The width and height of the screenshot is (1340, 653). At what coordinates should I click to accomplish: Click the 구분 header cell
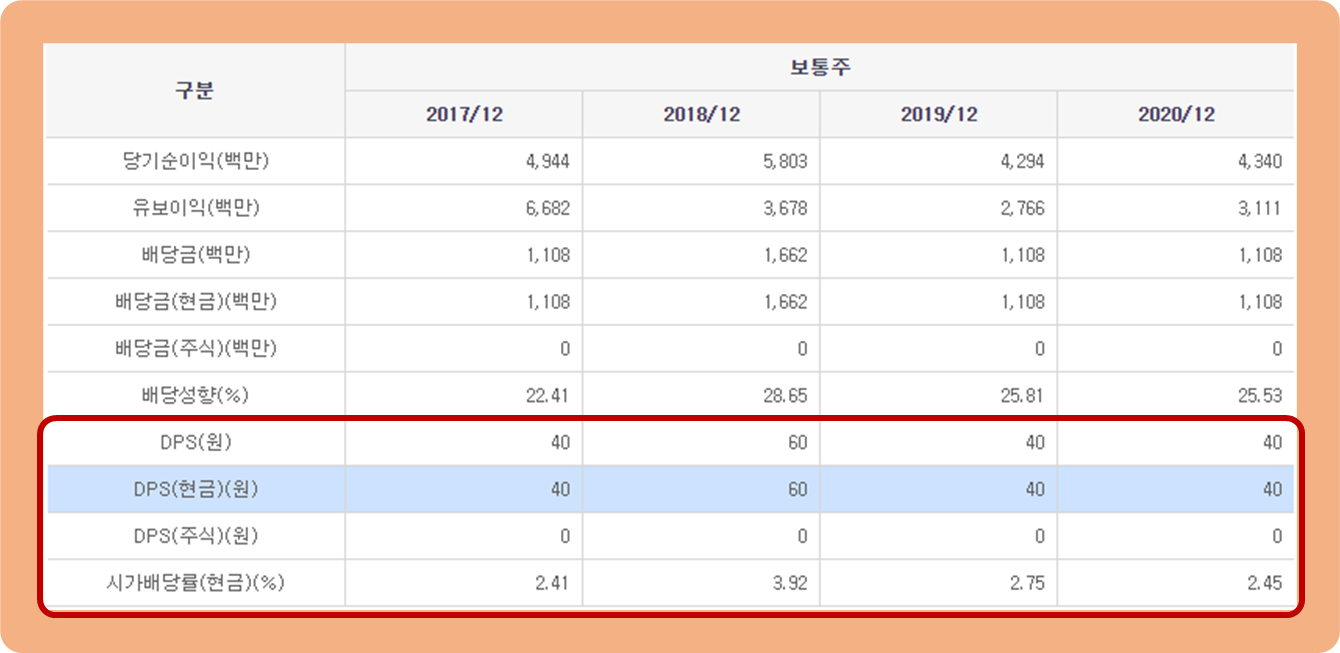coord(196,90)
